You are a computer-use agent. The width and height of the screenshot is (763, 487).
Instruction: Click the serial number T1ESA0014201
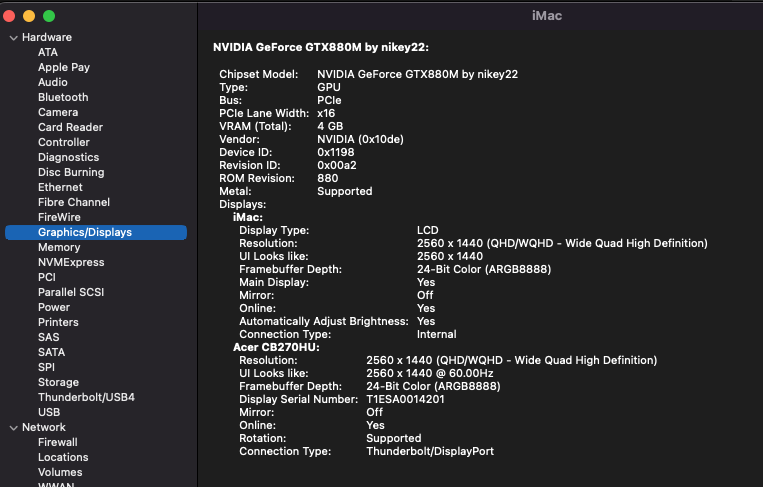pyautogui.click(x=405, y=399)
